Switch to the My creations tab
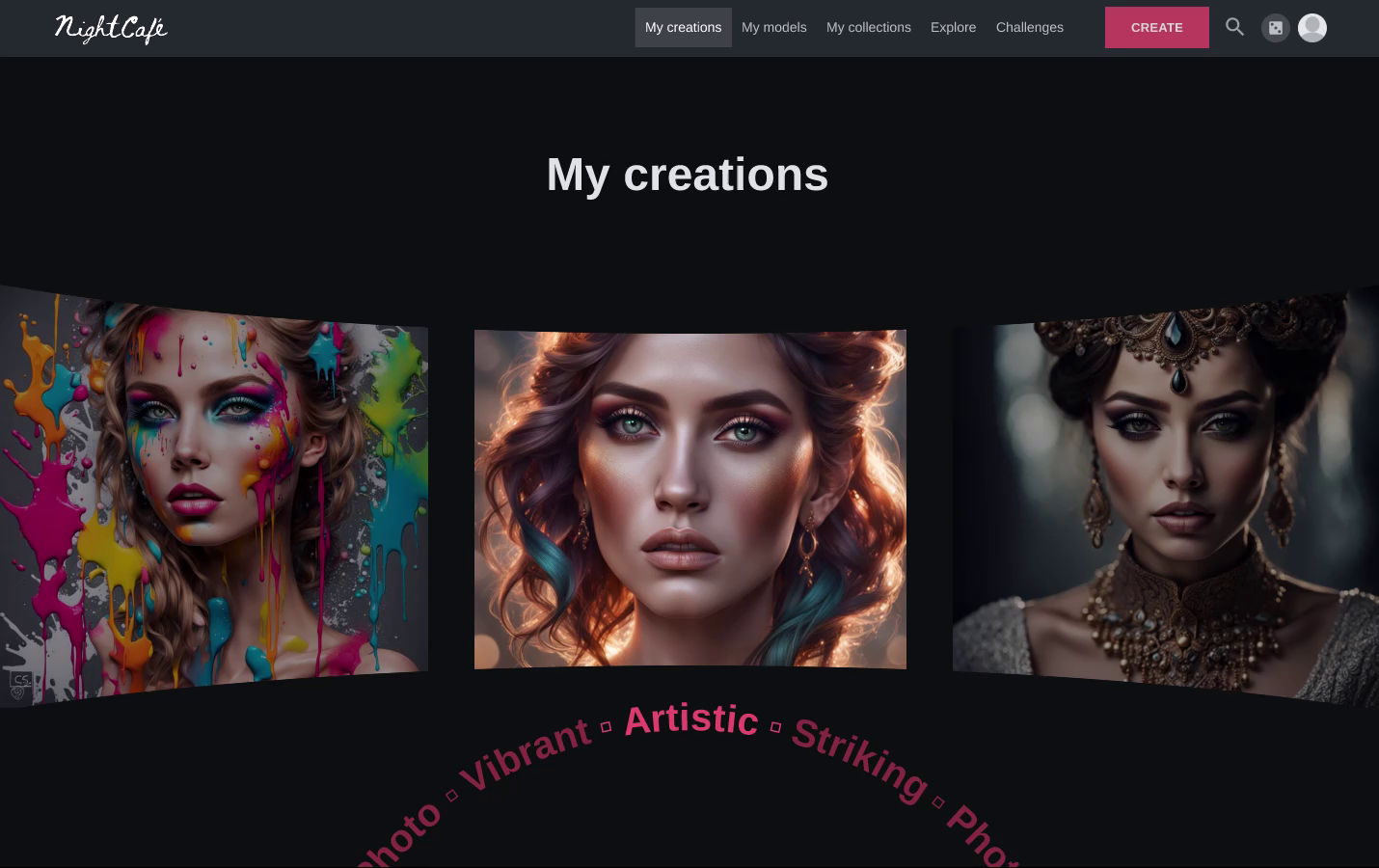1379x868 pixels. tap(683, 27)
